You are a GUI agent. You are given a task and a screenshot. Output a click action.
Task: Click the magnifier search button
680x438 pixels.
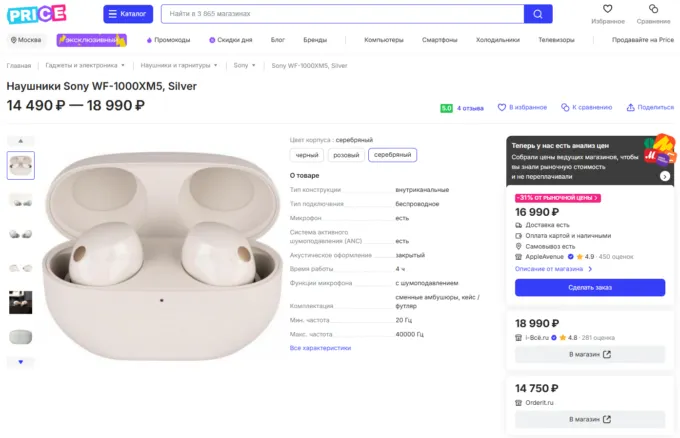click(538, 14)
